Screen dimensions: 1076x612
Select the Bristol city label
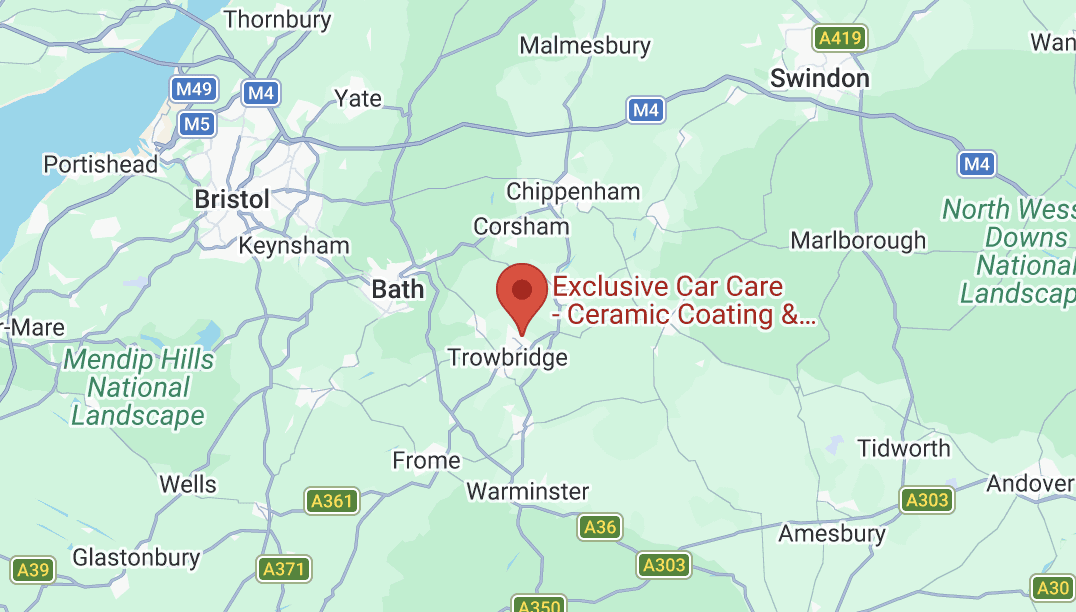tap(232, 200)
